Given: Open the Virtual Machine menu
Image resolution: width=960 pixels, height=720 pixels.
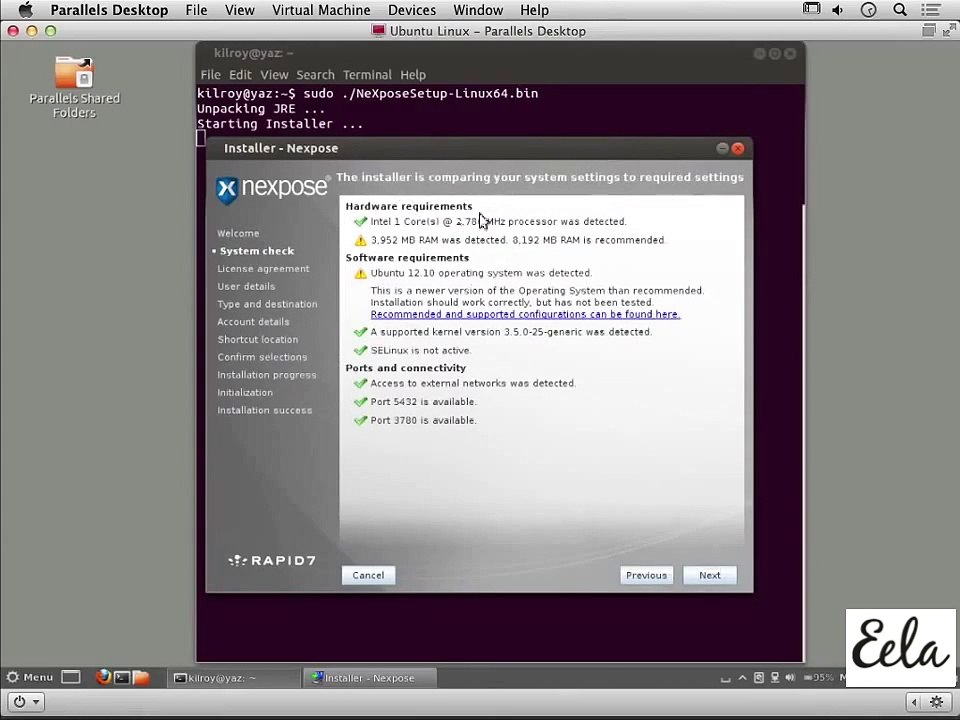Looking at the screenshot, I should pyautogui.click(x=321, y=10).
